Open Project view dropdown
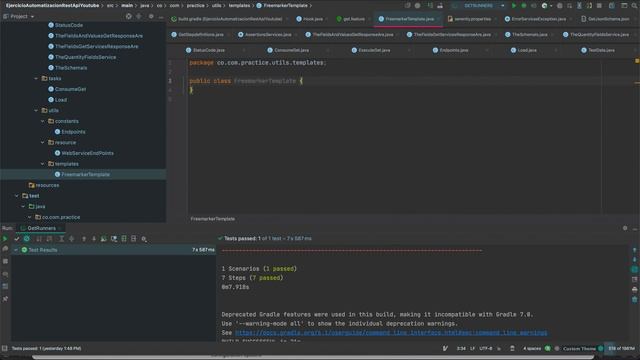This screenshot has width=640, height=360. tap(19, 16)
